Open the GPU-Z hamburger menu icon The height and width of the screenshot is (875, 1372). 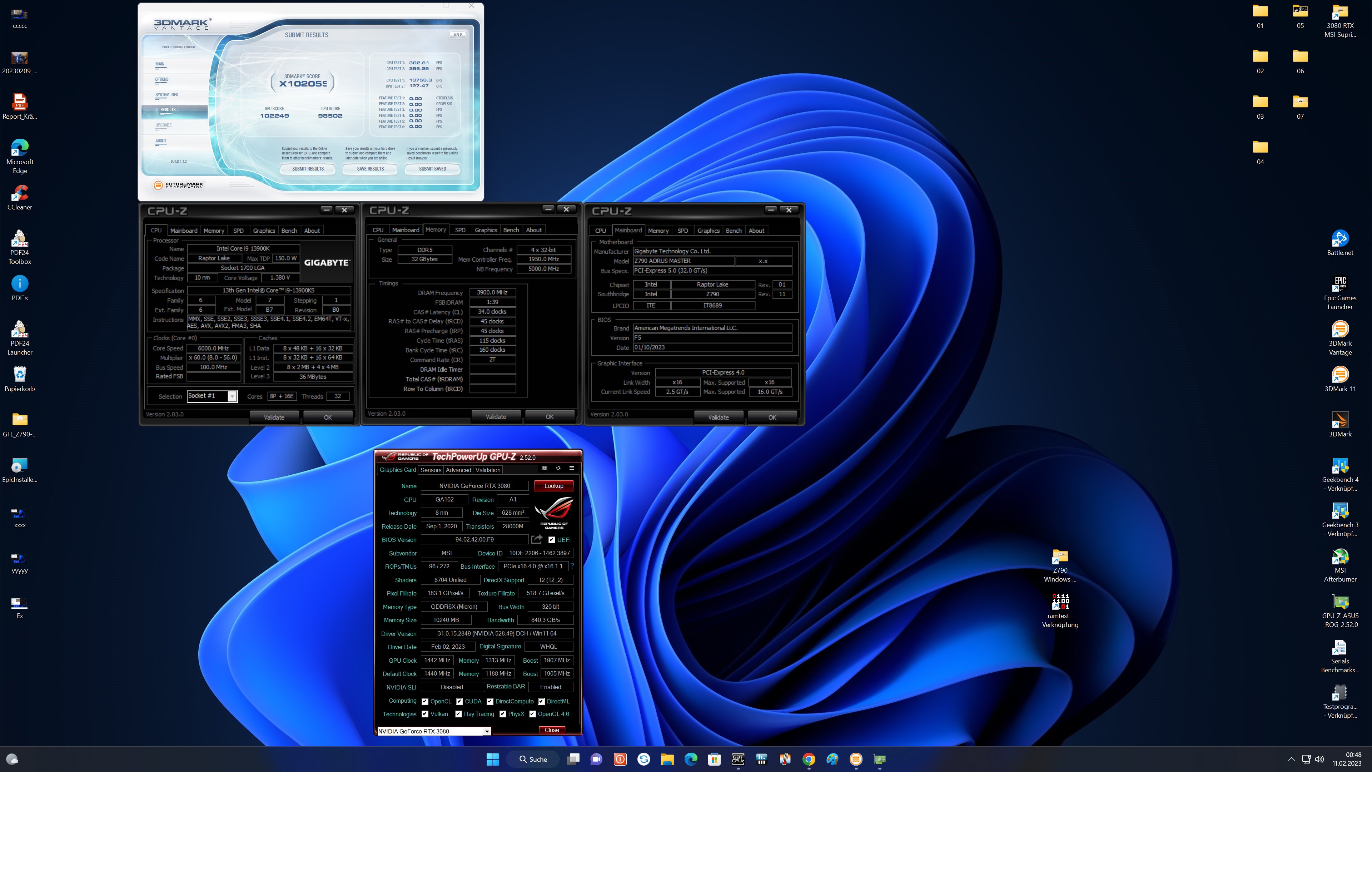click(571, 468)
